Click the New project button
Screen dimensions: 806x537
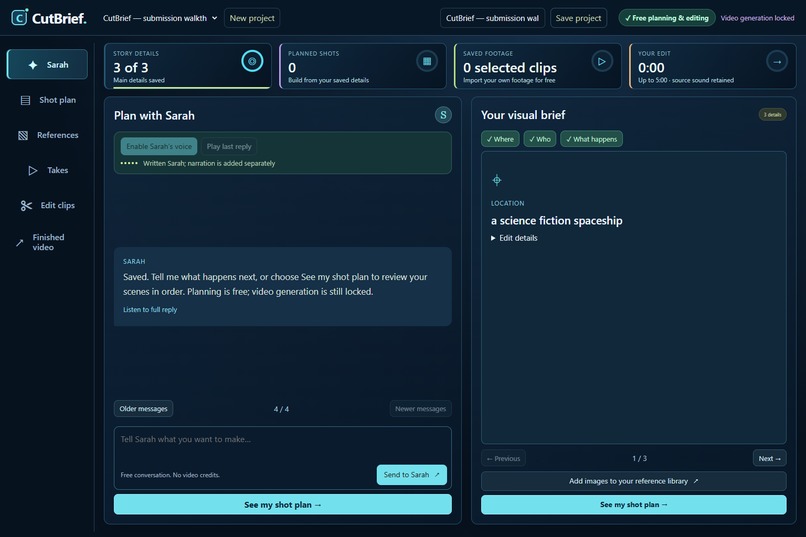(x=252, y=18)
